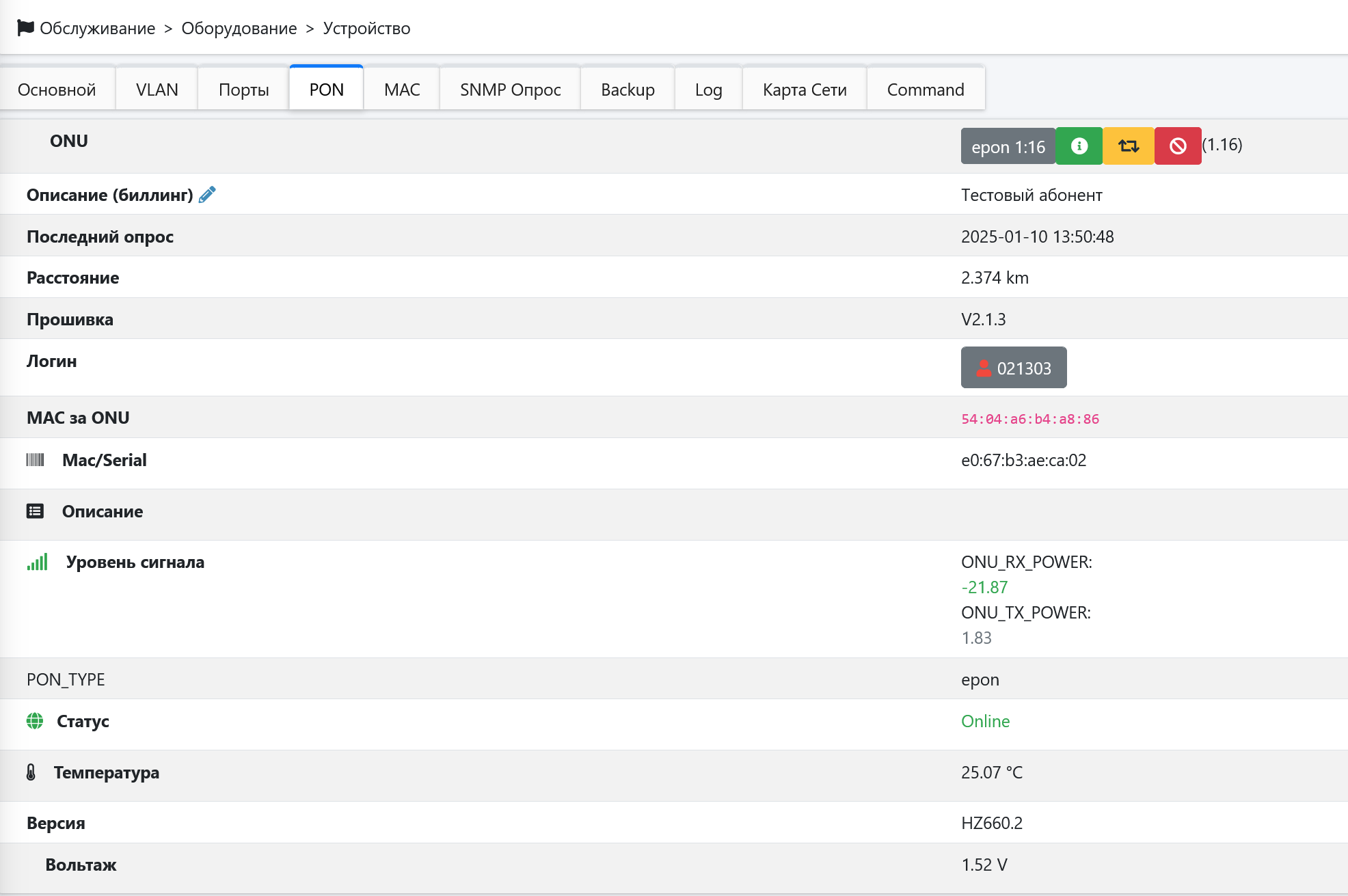Open the login button 021303
Viewport: 1348px width, 896px height.
click(1014, 368)
